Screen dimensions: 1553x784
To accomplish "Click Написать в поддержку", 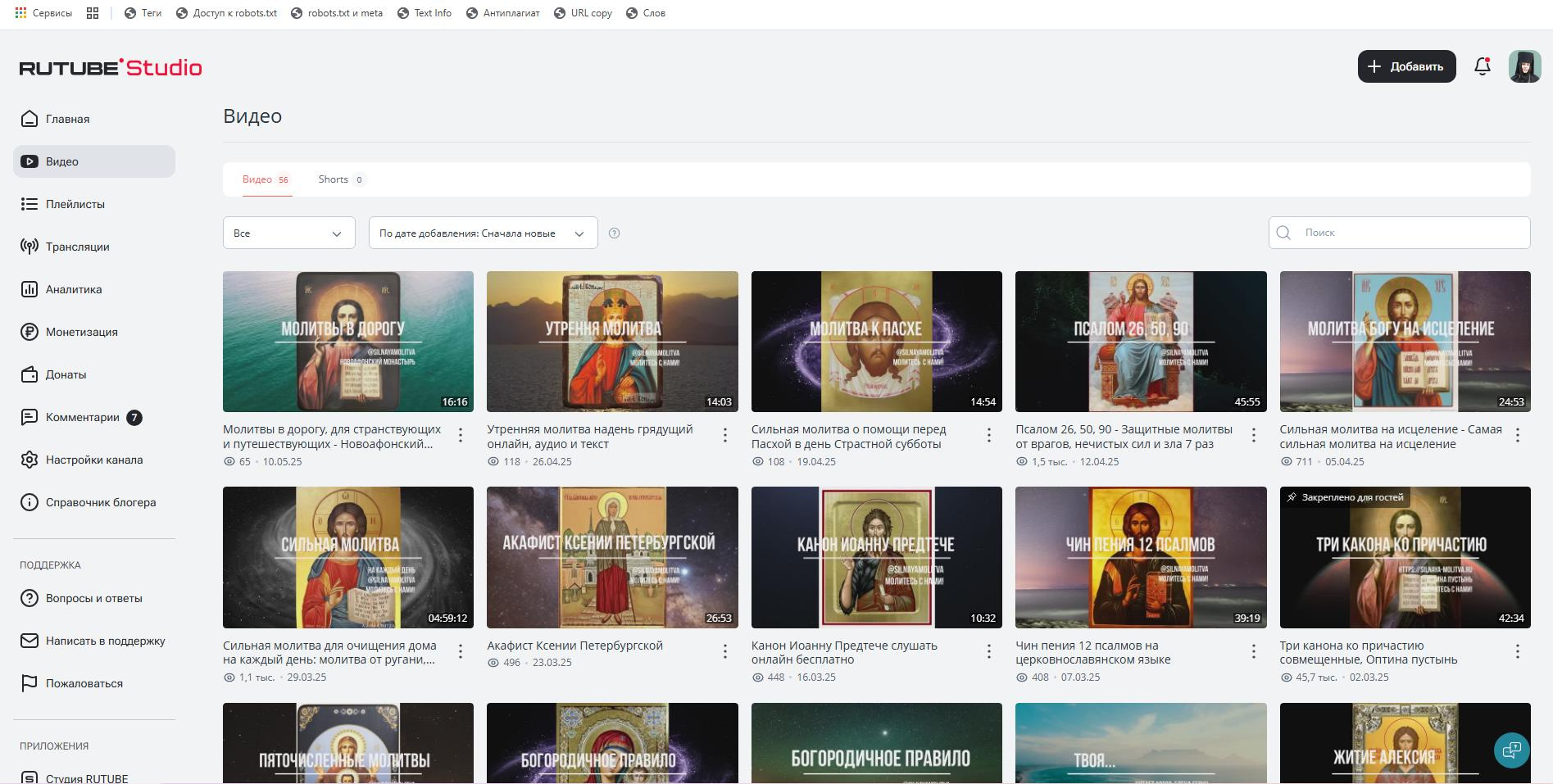I will click(x=94, y=641).
